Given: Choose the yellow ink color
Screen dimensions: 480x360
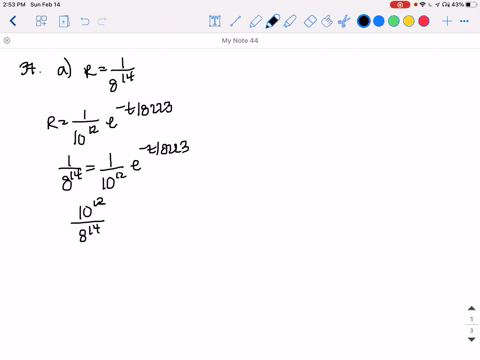Looking at the screenshot, I should coord(409,21).
